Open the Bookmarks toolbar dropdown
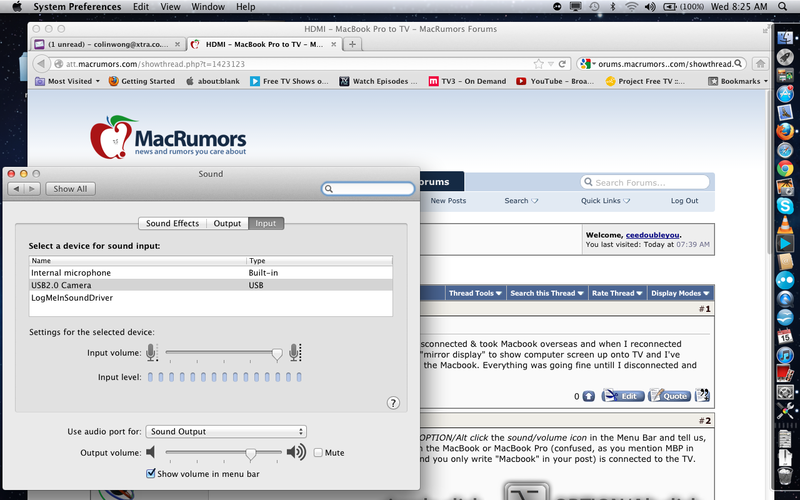 pyautogui.click(x=738, y=81)
